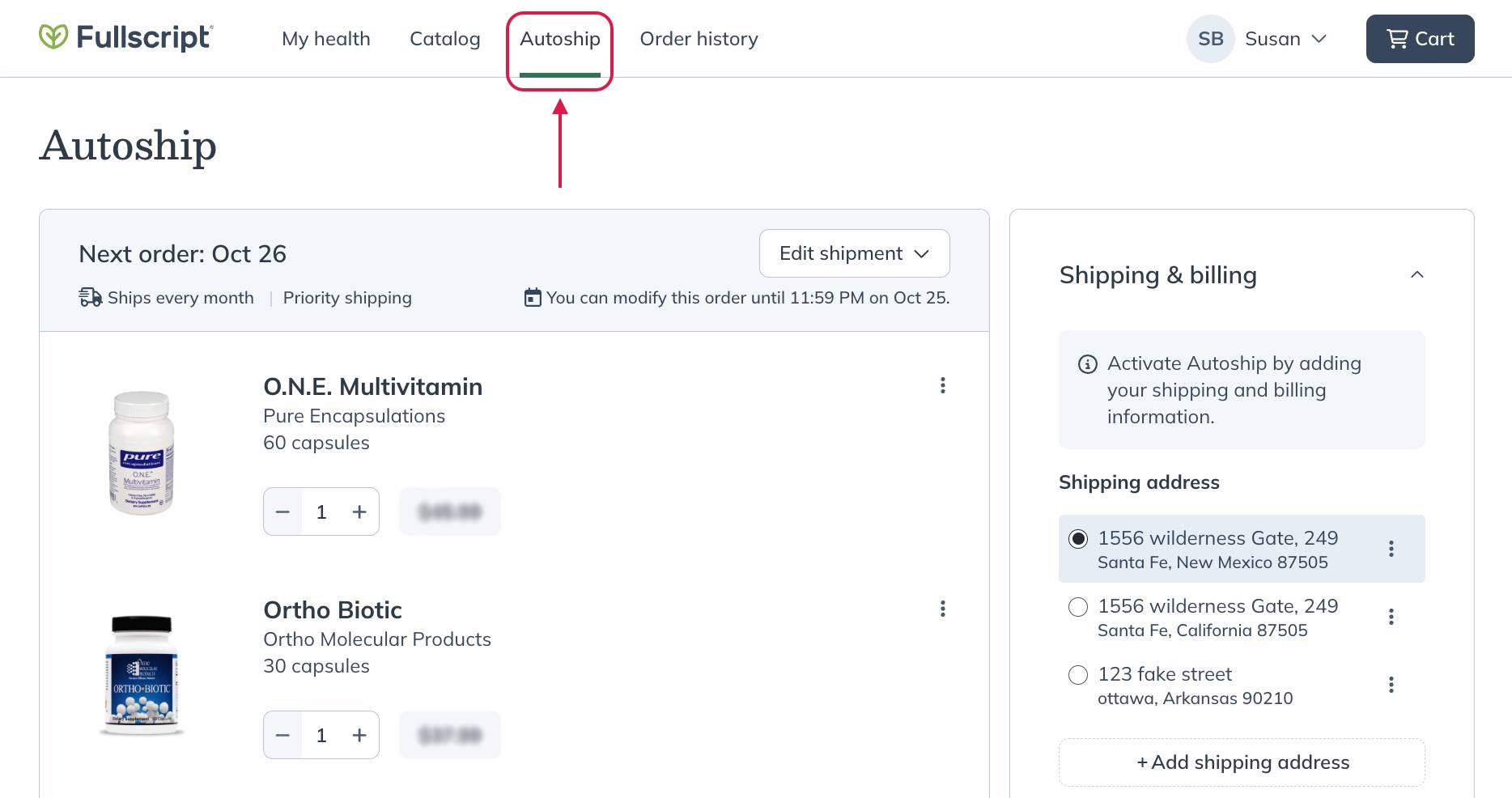1512x798 pixels.
Task: Click the Ortho Biotic quantity field
Action: coord(321,735)
